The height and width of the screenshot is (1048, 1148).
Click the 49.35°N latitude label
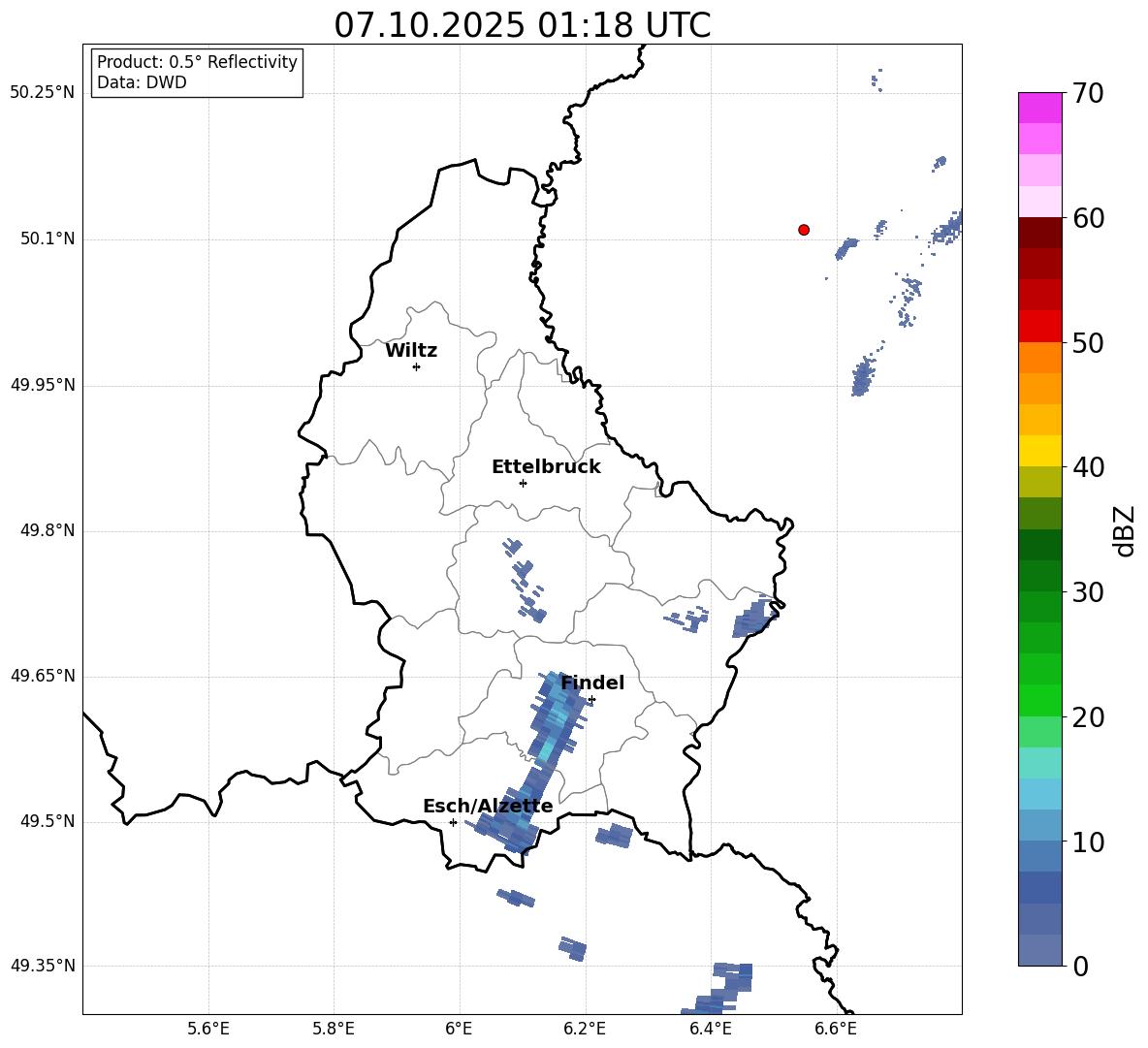43,966
